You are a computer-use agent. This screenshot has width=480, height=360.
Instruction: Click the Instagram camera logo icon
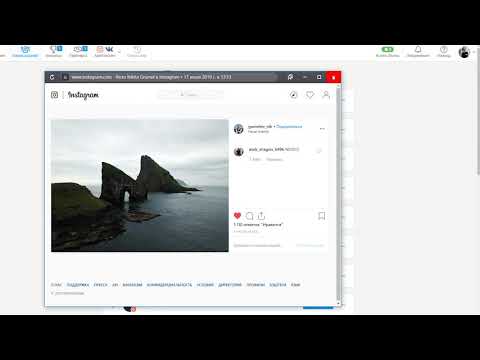[x=54, y=95]
